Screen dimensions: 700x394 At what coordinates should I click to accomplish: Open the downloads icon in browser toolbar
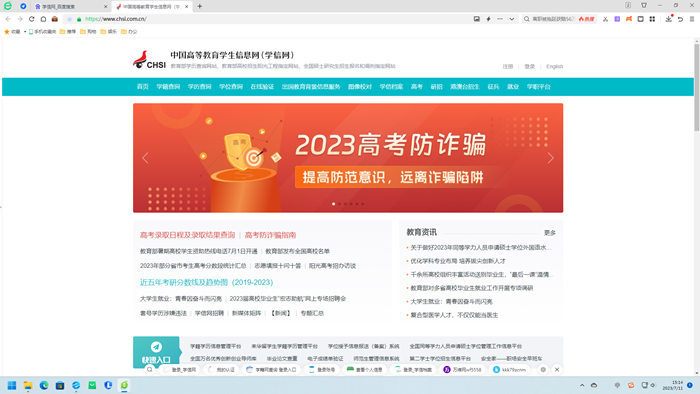pyautogui.click(x=668, y=19)
